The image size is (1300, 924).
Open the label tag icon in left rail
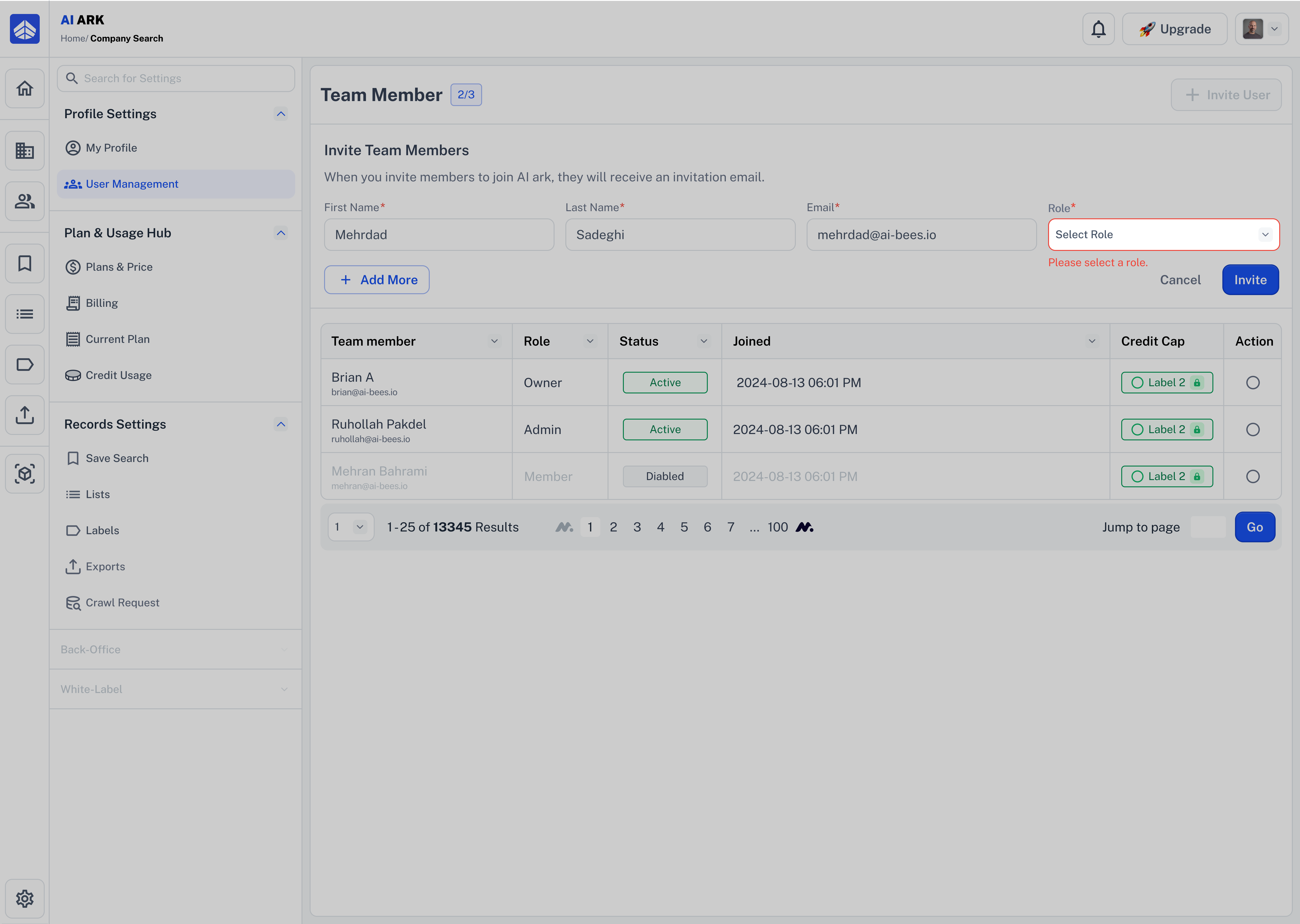pyautogui.click(x=24, y=365)
